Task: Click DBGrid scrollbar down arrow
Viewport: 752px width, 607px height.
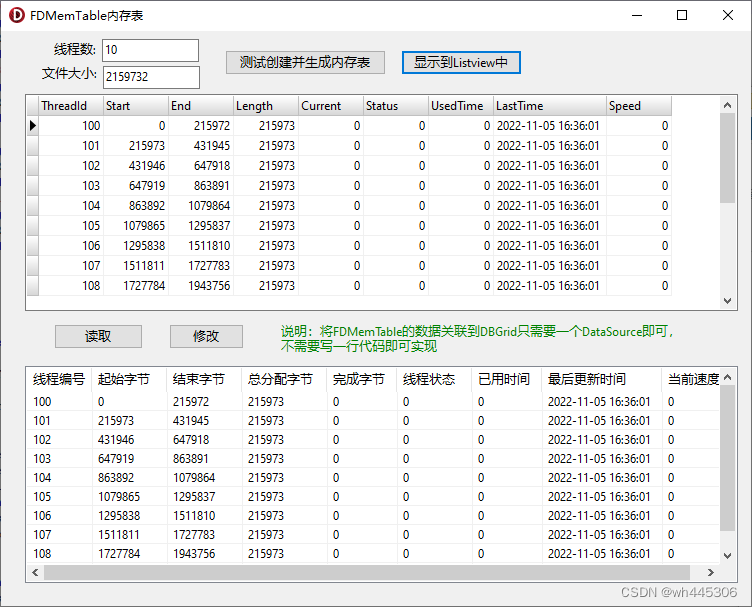Action: pyautogui.click(x=728, y=301)
